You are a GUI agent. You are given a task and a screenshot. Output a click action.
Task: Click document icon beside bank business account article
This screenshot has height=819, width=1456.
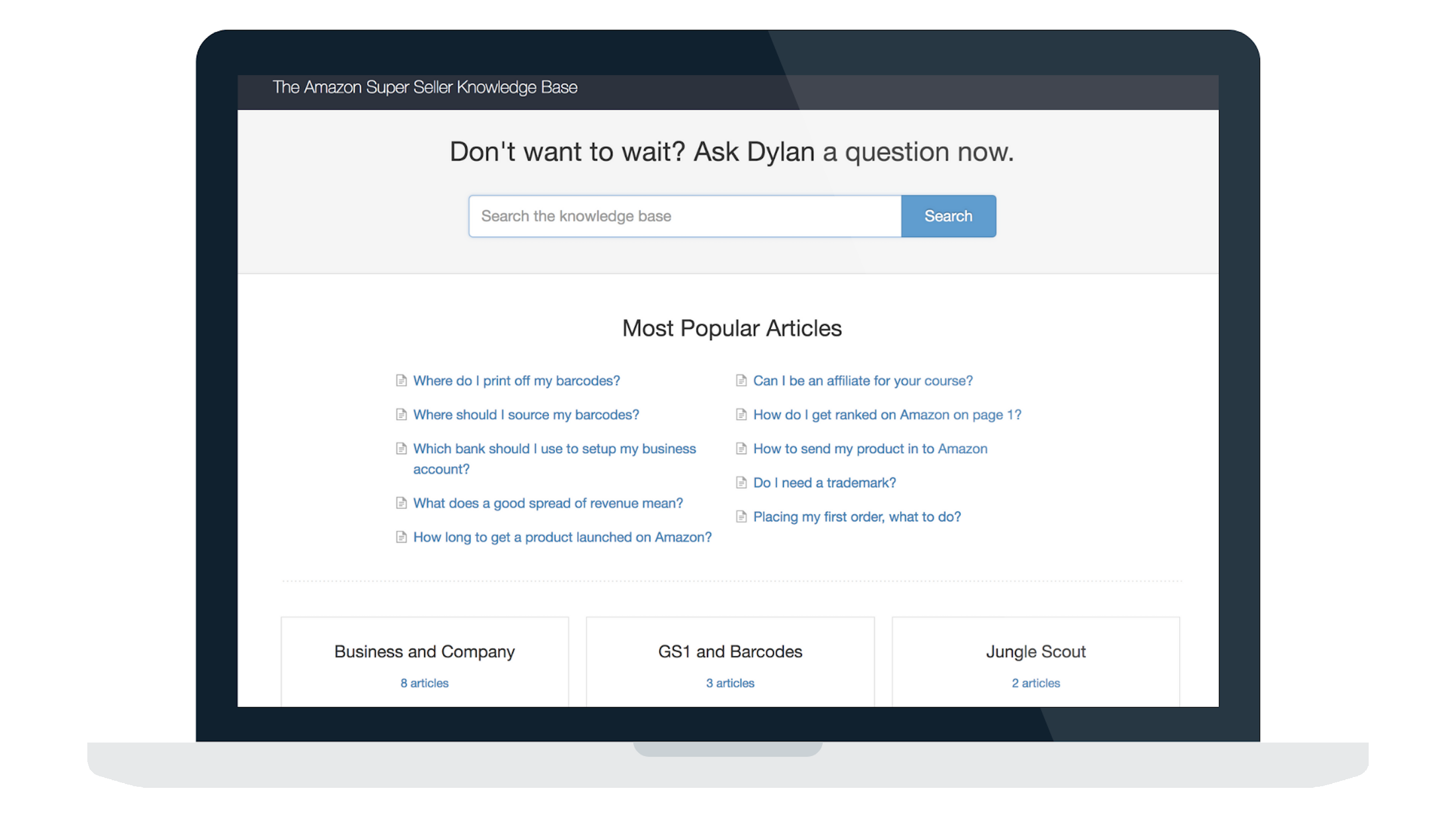tap(401, 448)
